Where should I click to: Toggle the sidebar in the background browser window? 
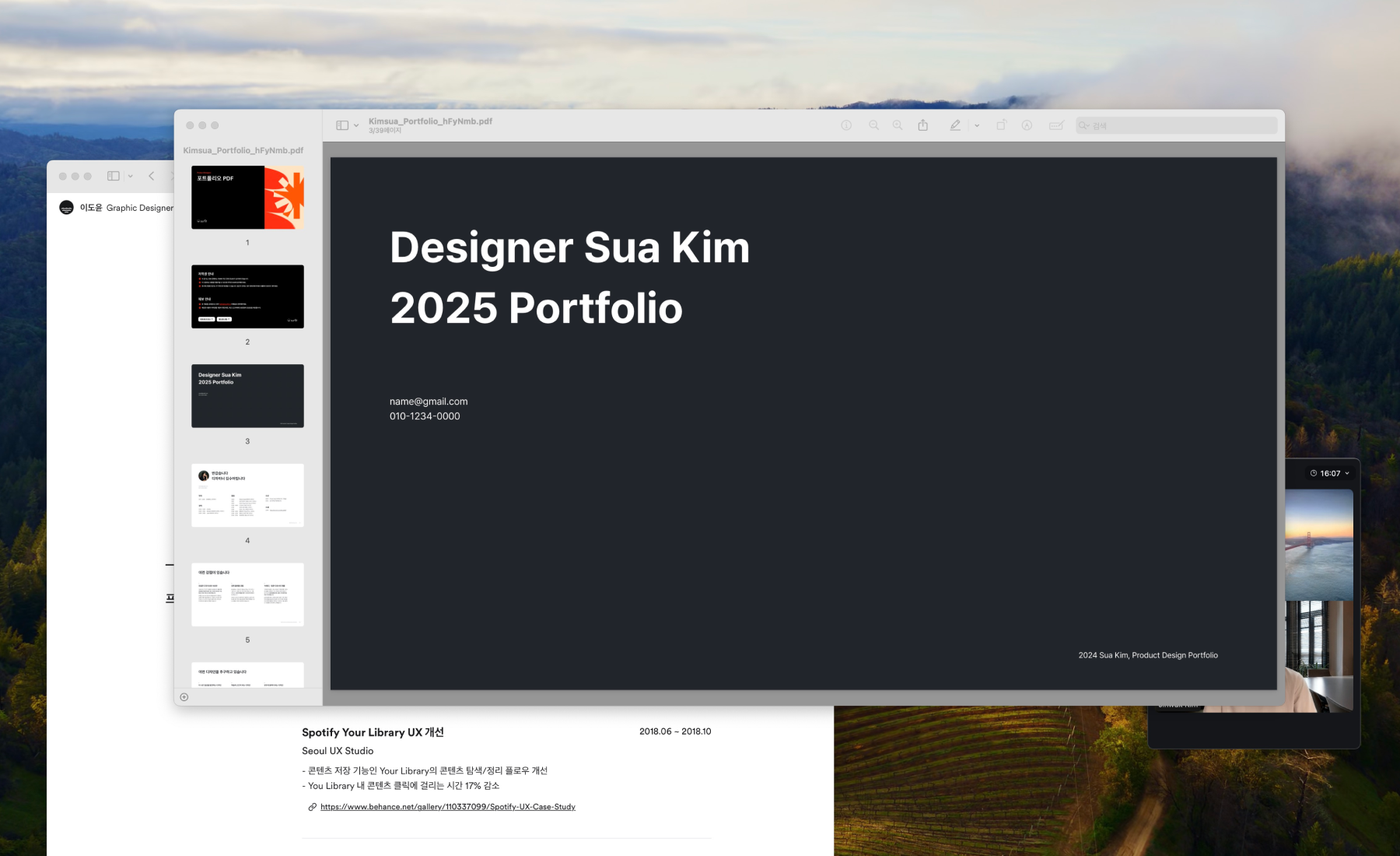[x=114, y=176]
